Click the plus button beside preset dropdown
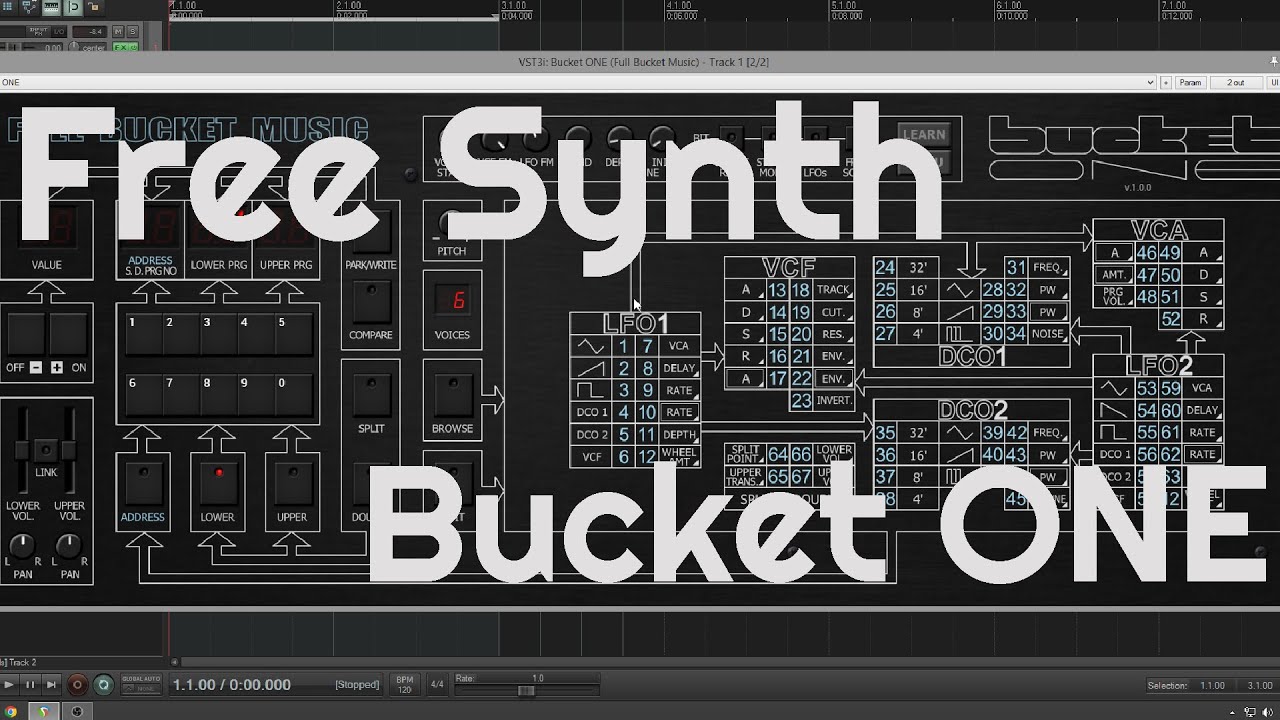 coord(1165,82)
